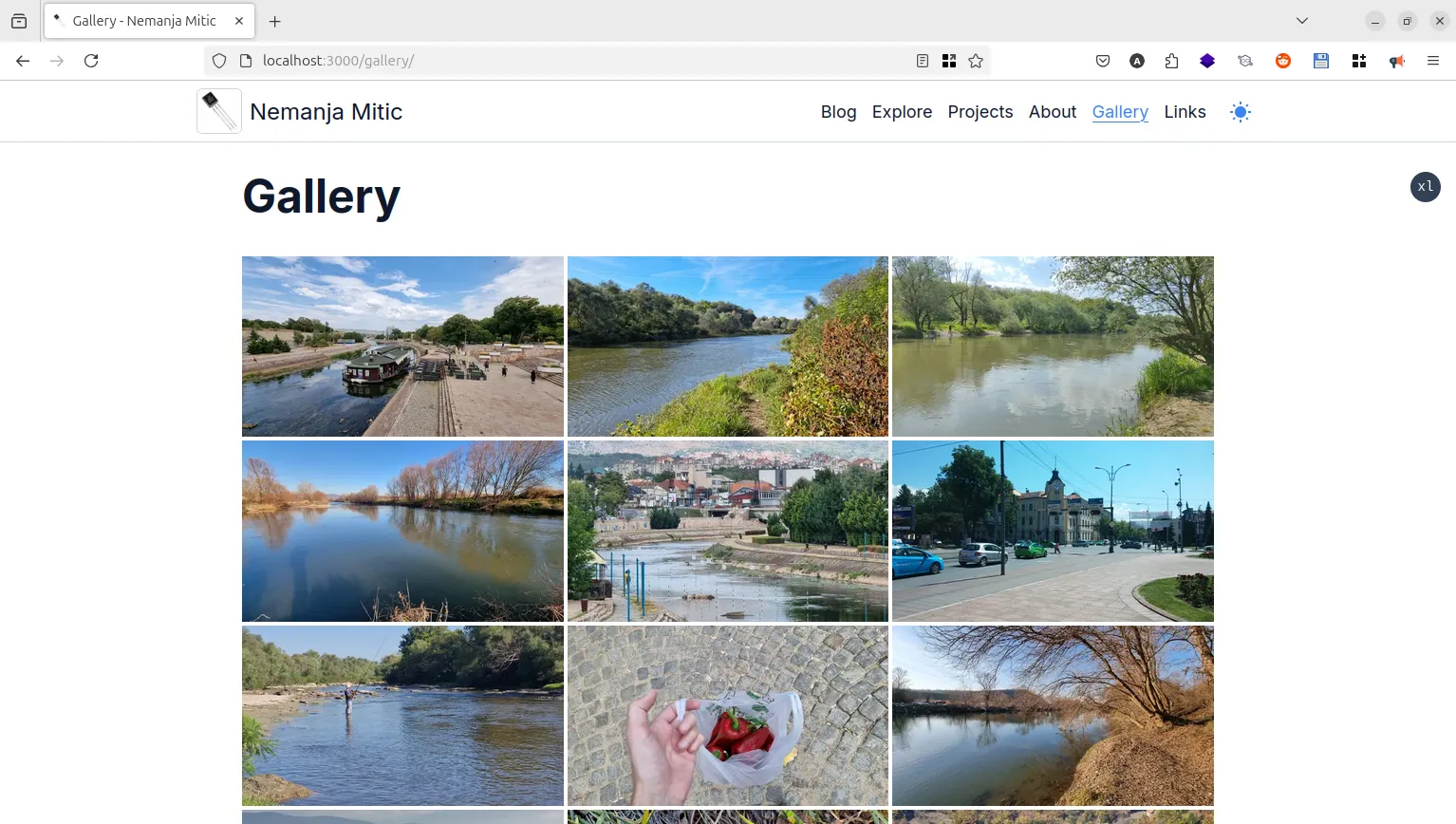Open the extensions puzzle-piece icon
Screen dimensions: 1456x824
(x=1171, y=60)
